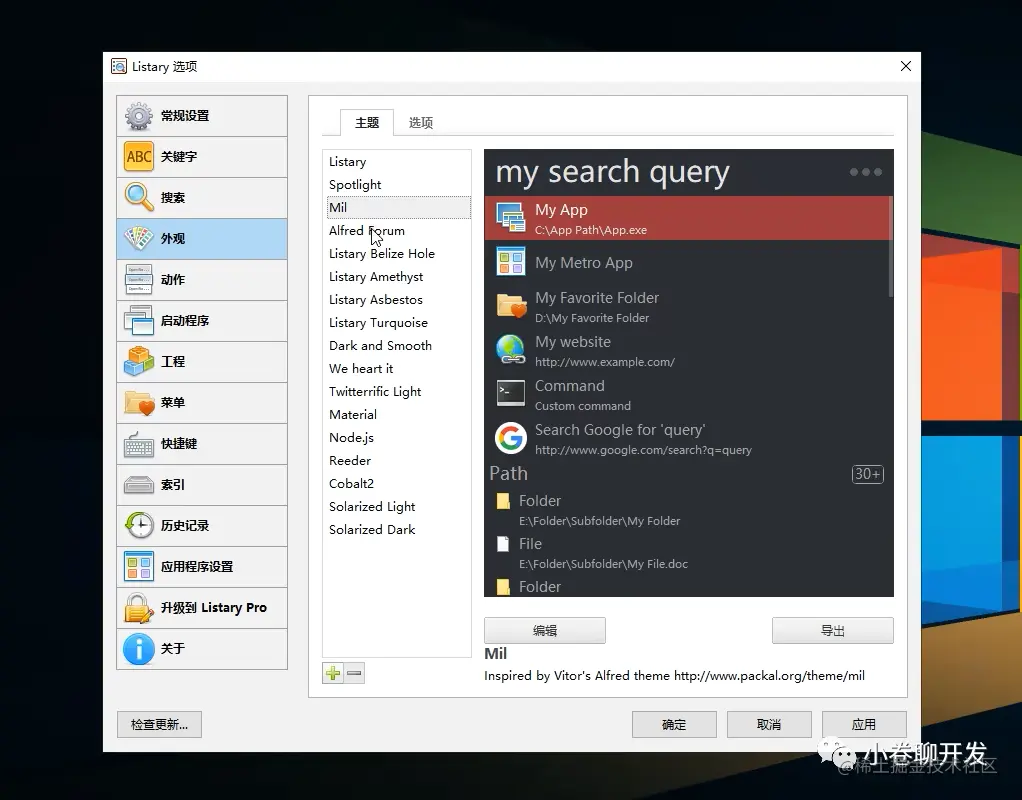
Task: Select the 外观 palette icon
Action: 138,239
